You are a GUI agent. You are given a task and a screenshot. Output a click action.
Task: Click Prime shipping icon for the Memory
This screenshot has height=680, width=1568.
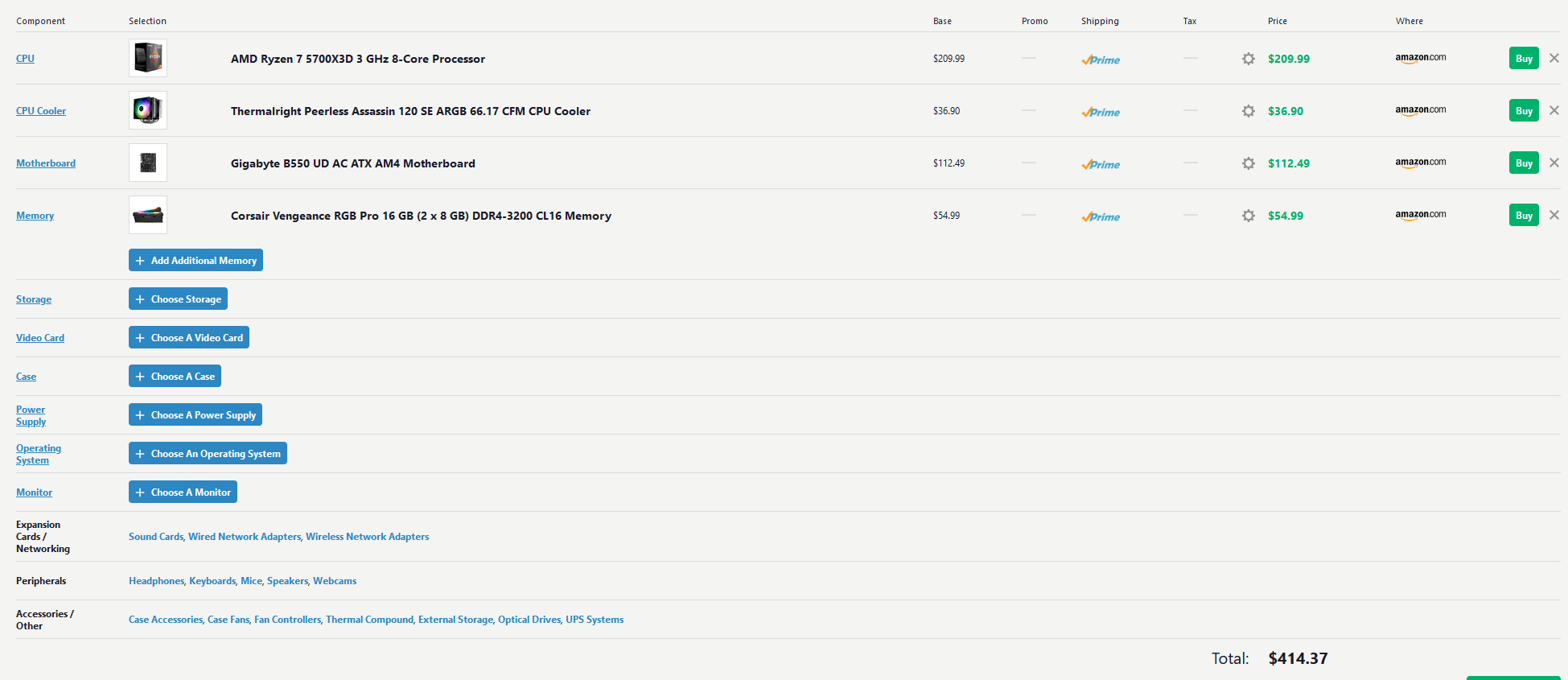click(x=1101, y=216)
